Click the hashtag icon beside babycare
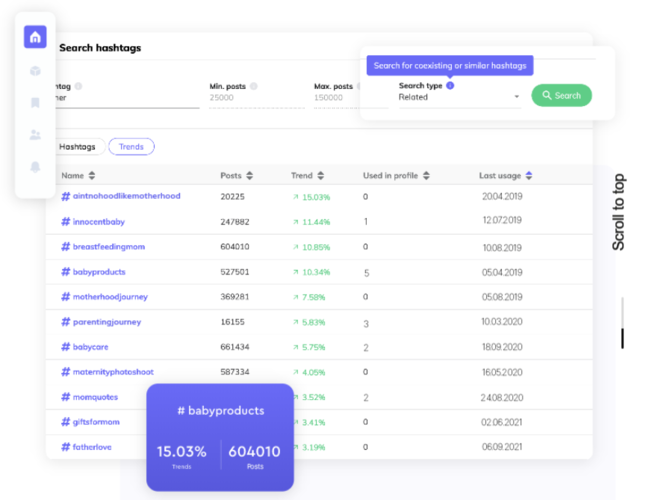646x500 pixels. pos(66,347)
